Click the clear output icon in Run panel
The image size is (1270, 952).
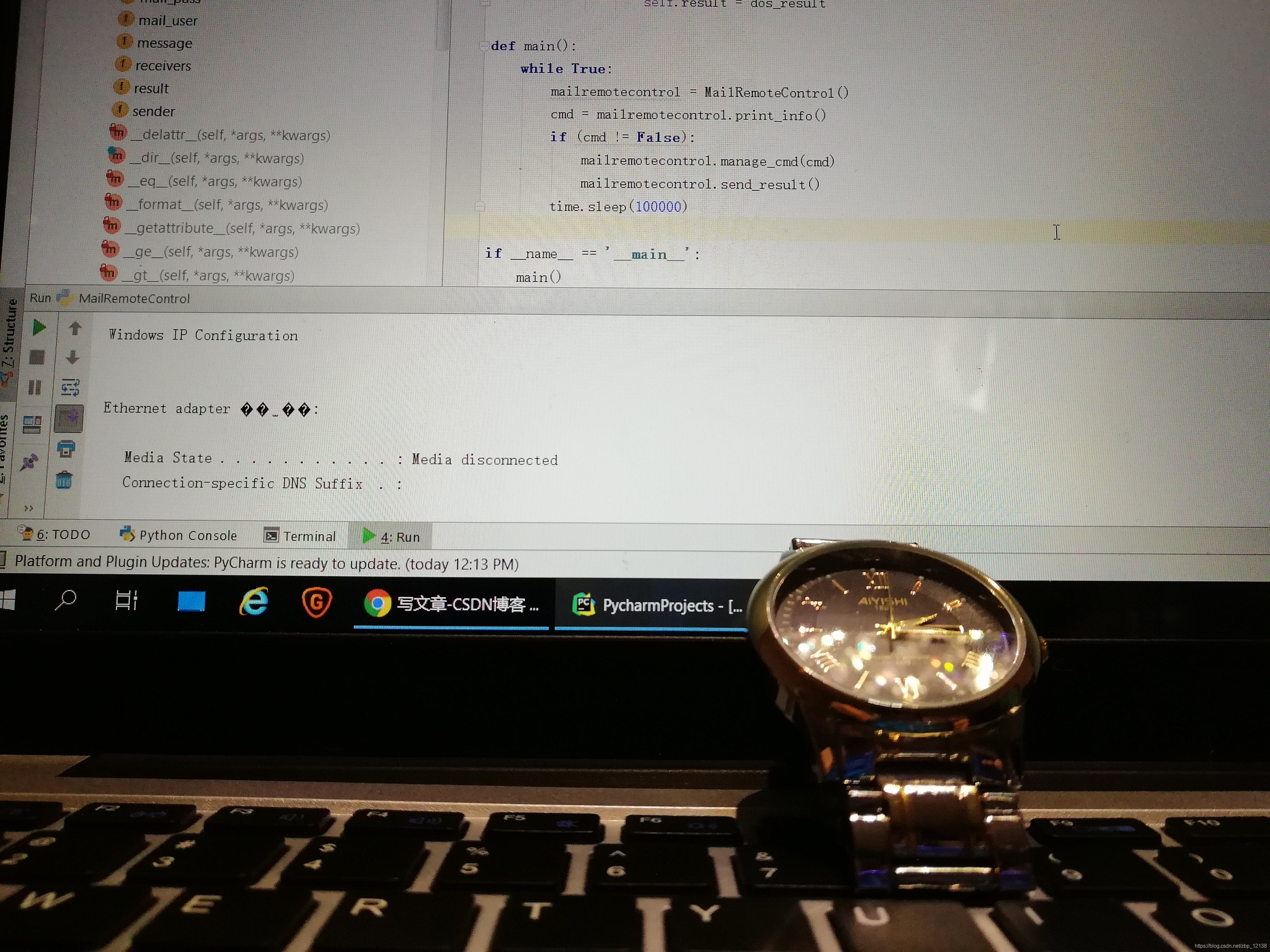pos(65,480)
